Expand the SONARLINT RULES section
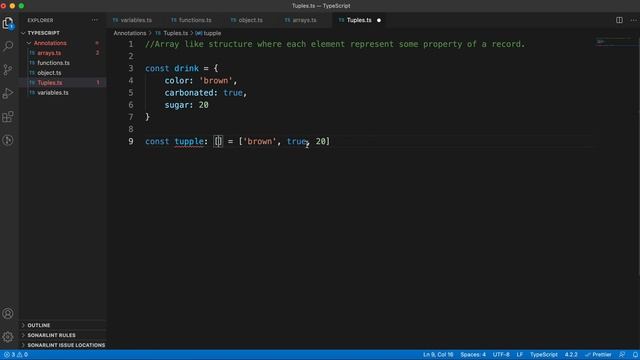 51,335
